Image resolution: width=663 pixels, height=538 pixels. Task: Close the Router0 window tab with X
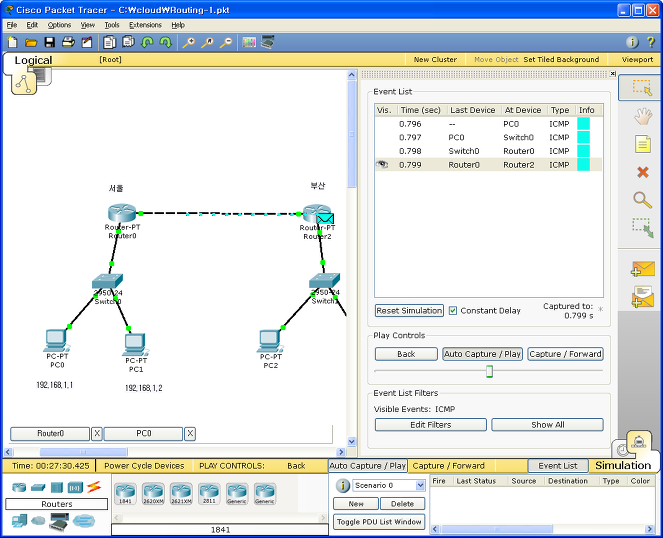click(97, 434)
